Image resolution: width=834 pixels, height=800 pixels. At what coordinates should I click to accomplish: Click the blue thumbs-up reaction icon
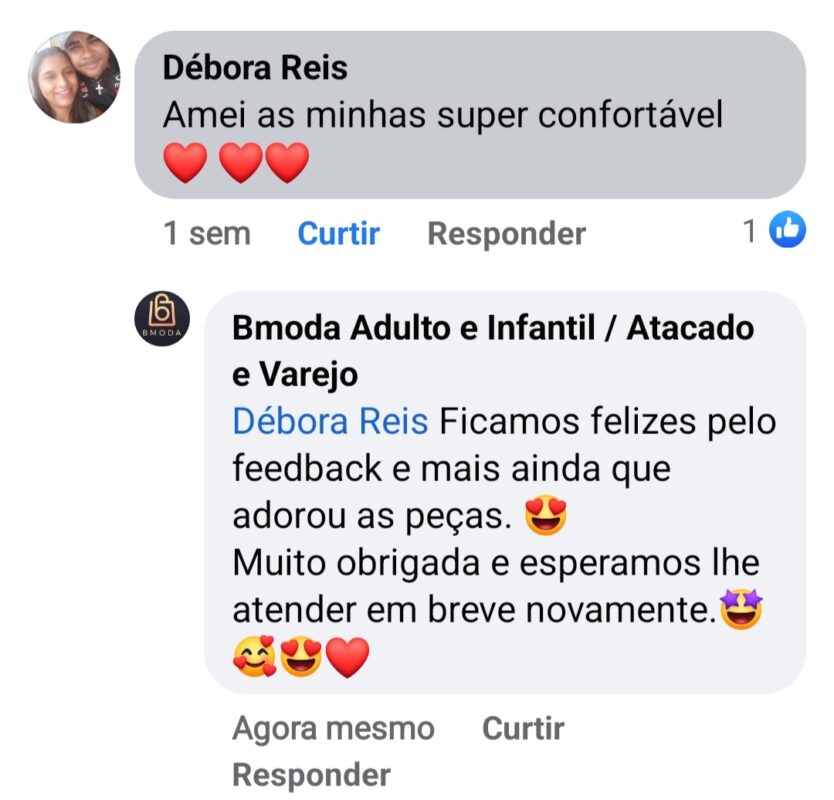pos(788,229)
